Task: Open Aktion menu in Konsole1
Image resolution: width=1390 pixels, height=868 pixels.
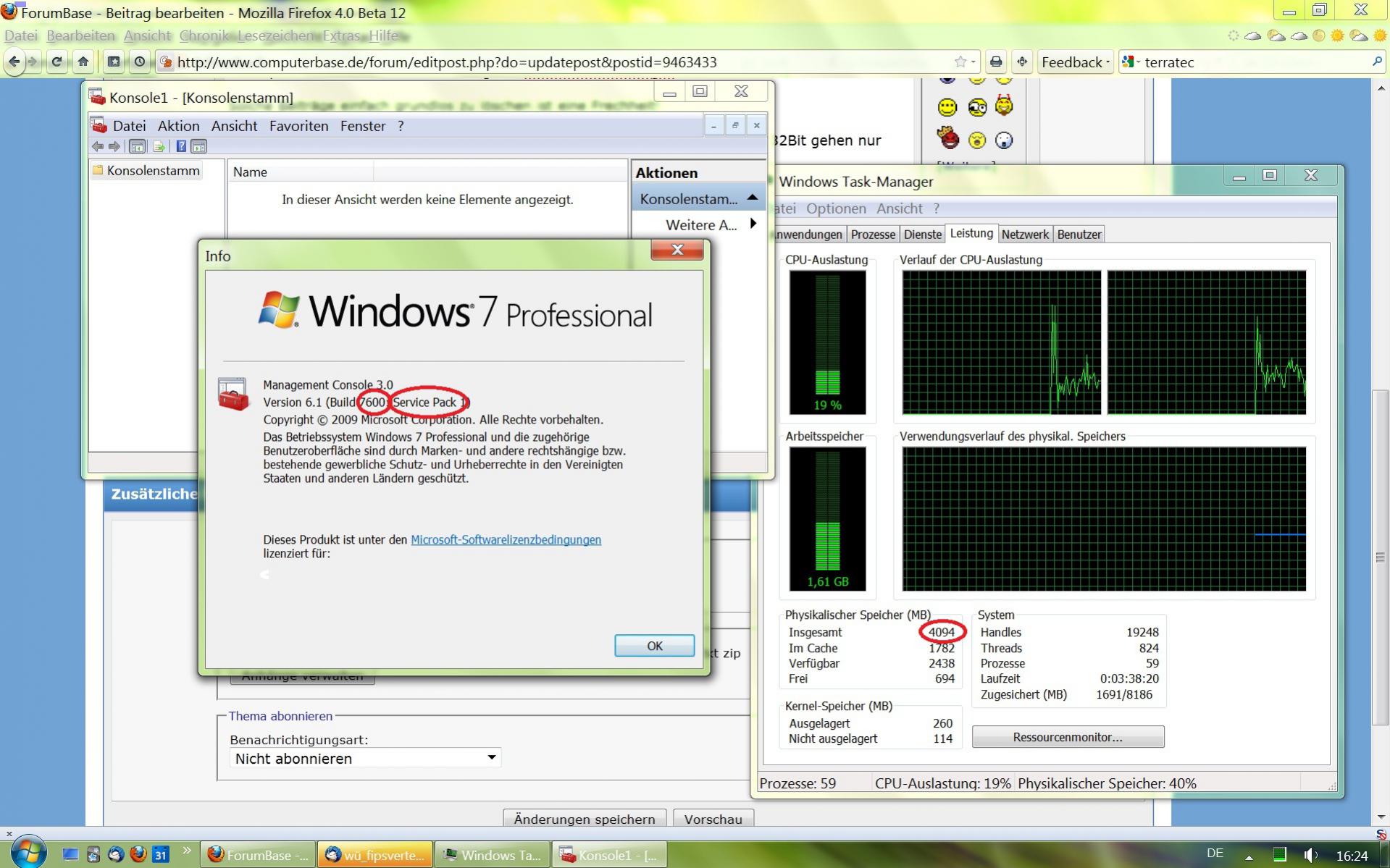Action: click(178, 126)
